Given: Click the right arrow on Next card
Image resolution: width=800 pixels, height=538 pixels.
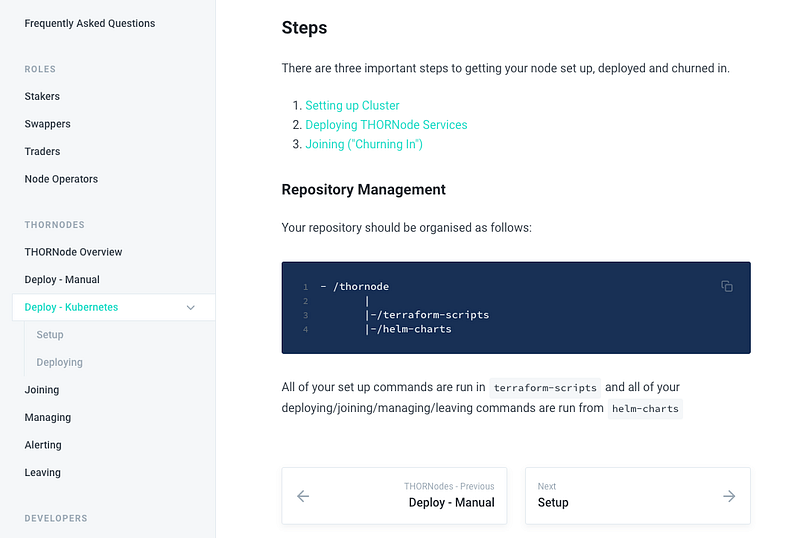Looking at the screenshot, I should click(729, 496).
